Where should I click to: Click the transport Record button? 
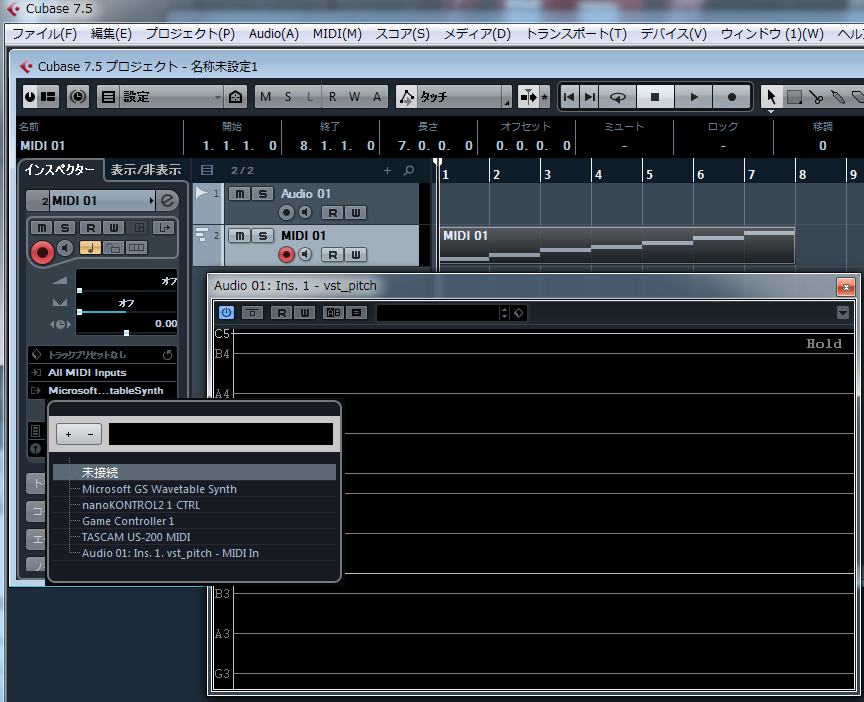coord(732,97)
